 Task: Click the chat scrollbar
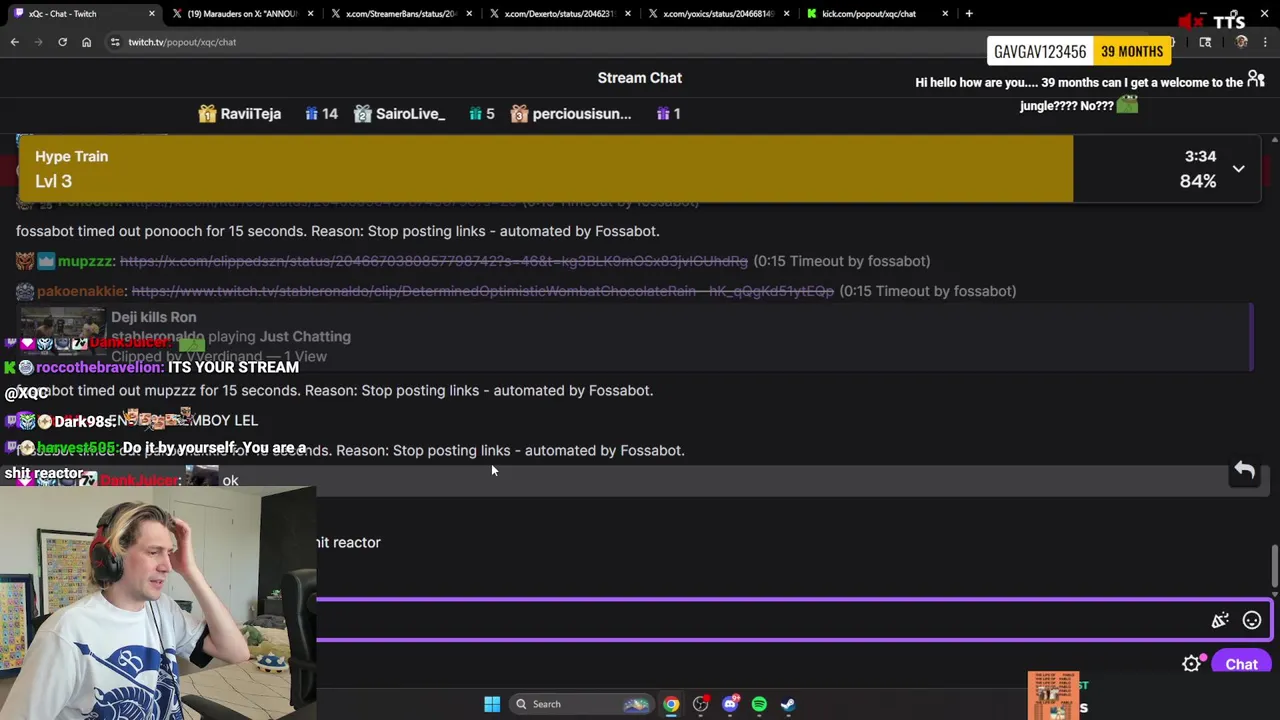click(x=1274, y=567)
